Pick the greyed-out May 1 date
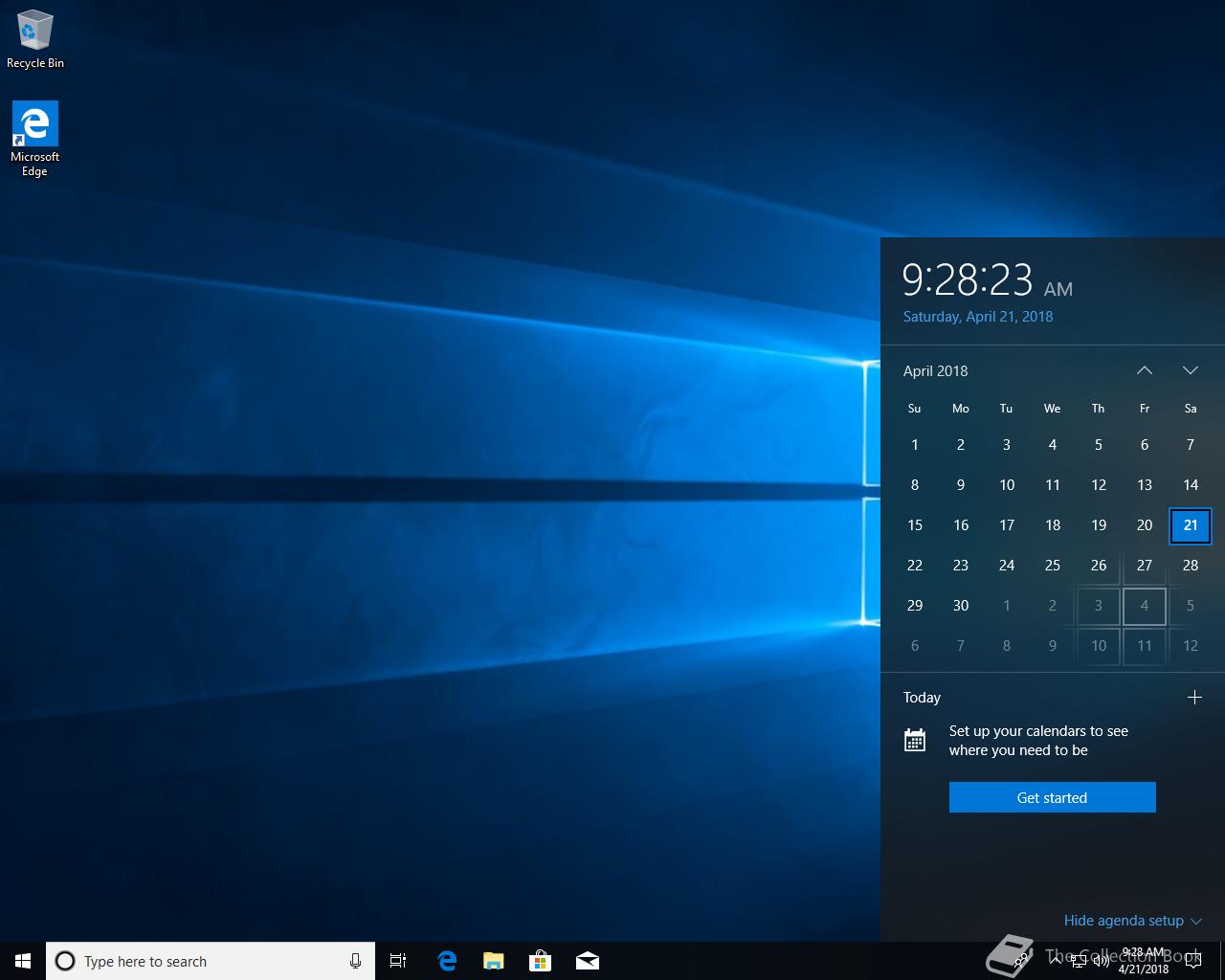This screenshot has width=1225, height=980. click(1007, 606)
